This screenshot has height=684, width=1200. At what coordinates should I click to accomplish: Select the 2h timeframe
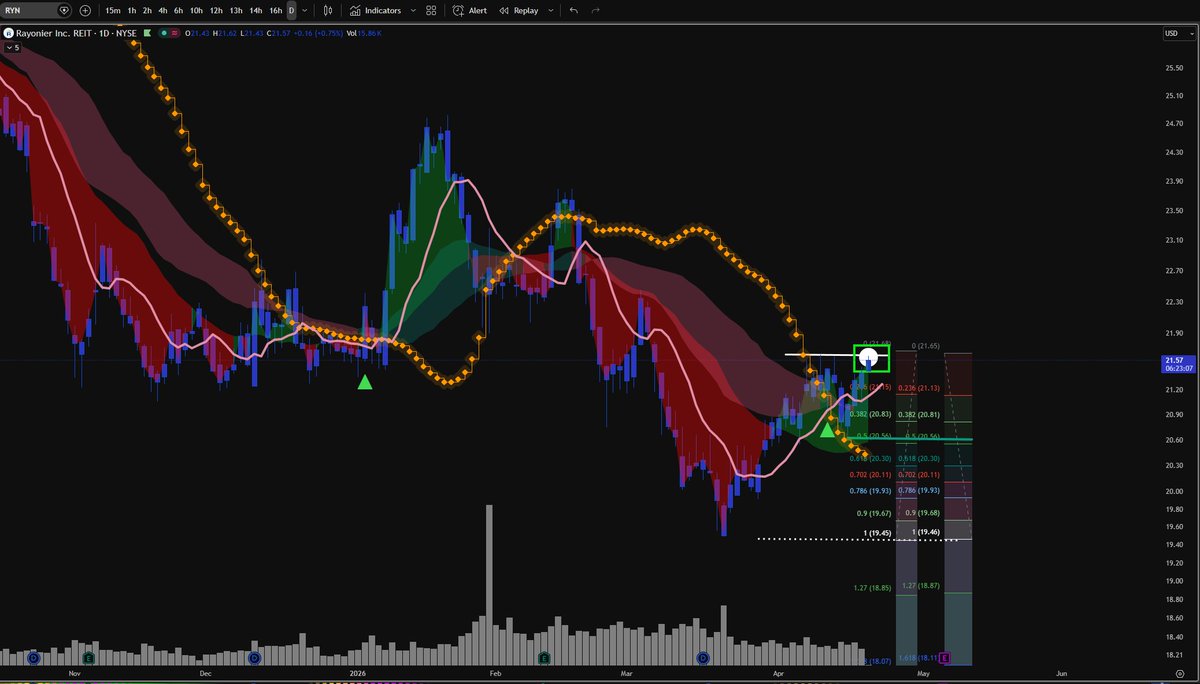pyautogui.click(x=147, y=10)
